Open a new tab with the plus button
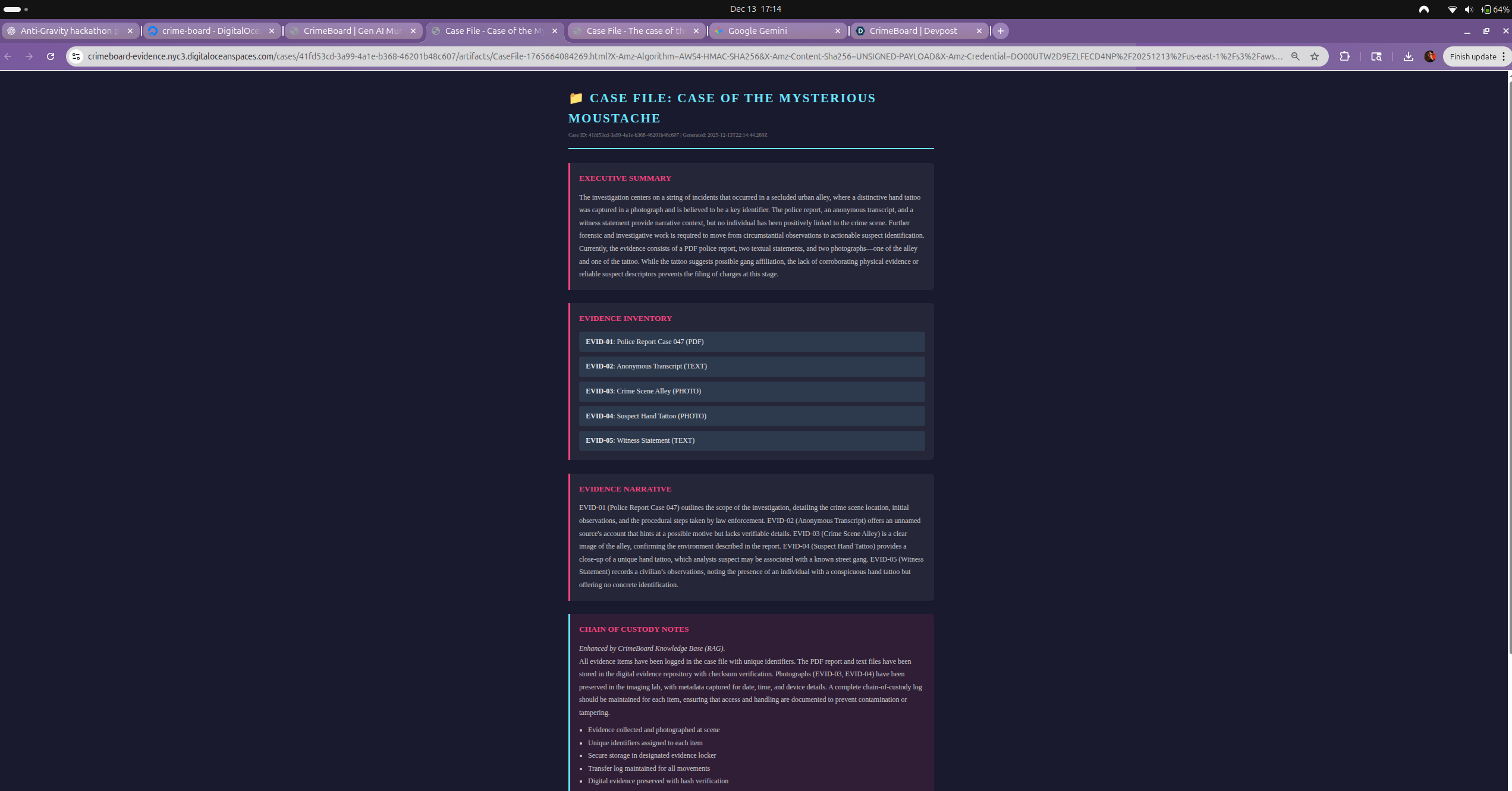Image resolution: width=1512 pixels, height=791 pixels. pos(1001,31)
